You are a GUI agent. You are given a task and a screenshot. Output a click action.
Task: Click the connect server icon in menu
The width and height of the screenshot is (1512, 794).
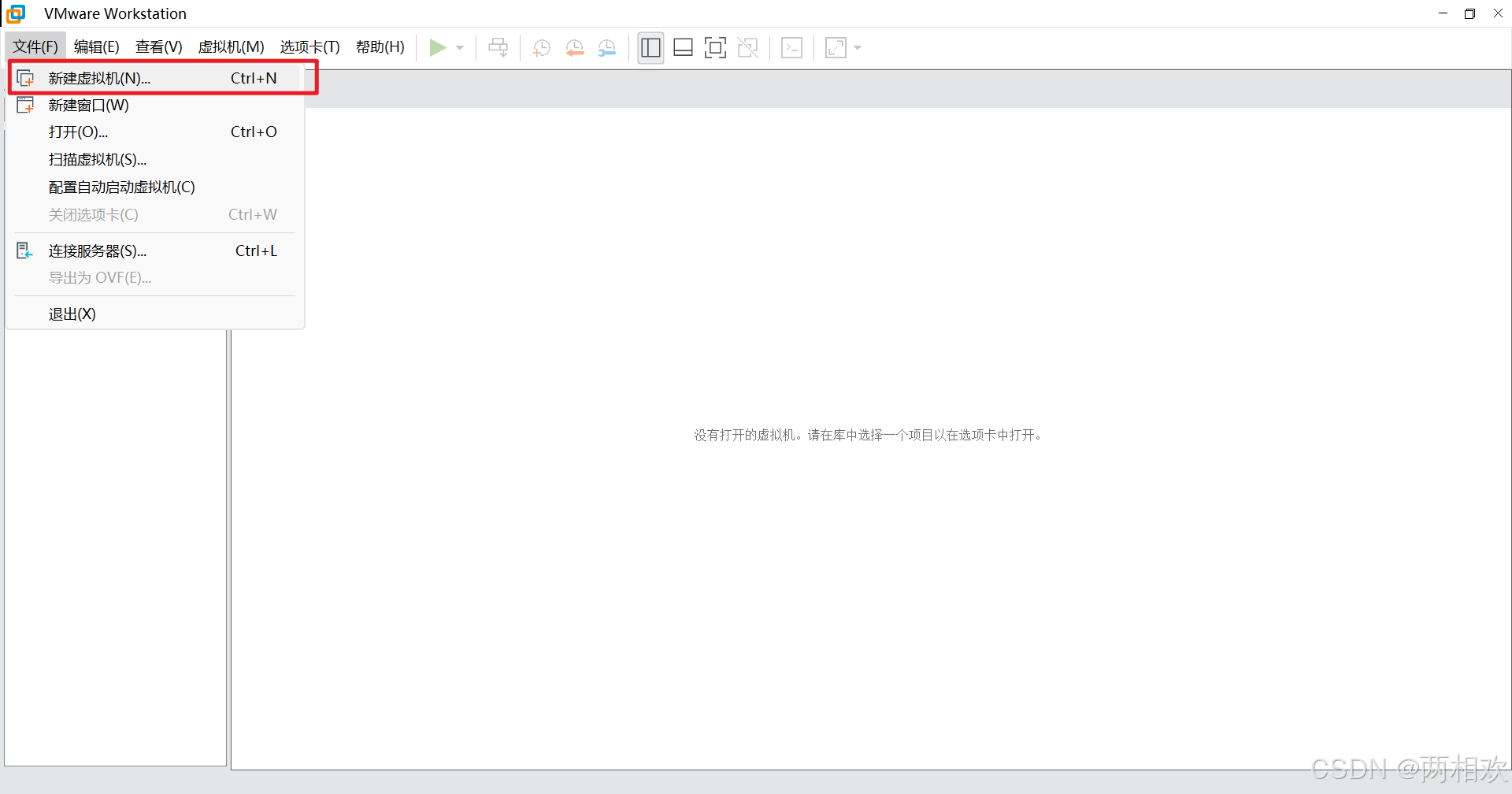click(24, 250)
